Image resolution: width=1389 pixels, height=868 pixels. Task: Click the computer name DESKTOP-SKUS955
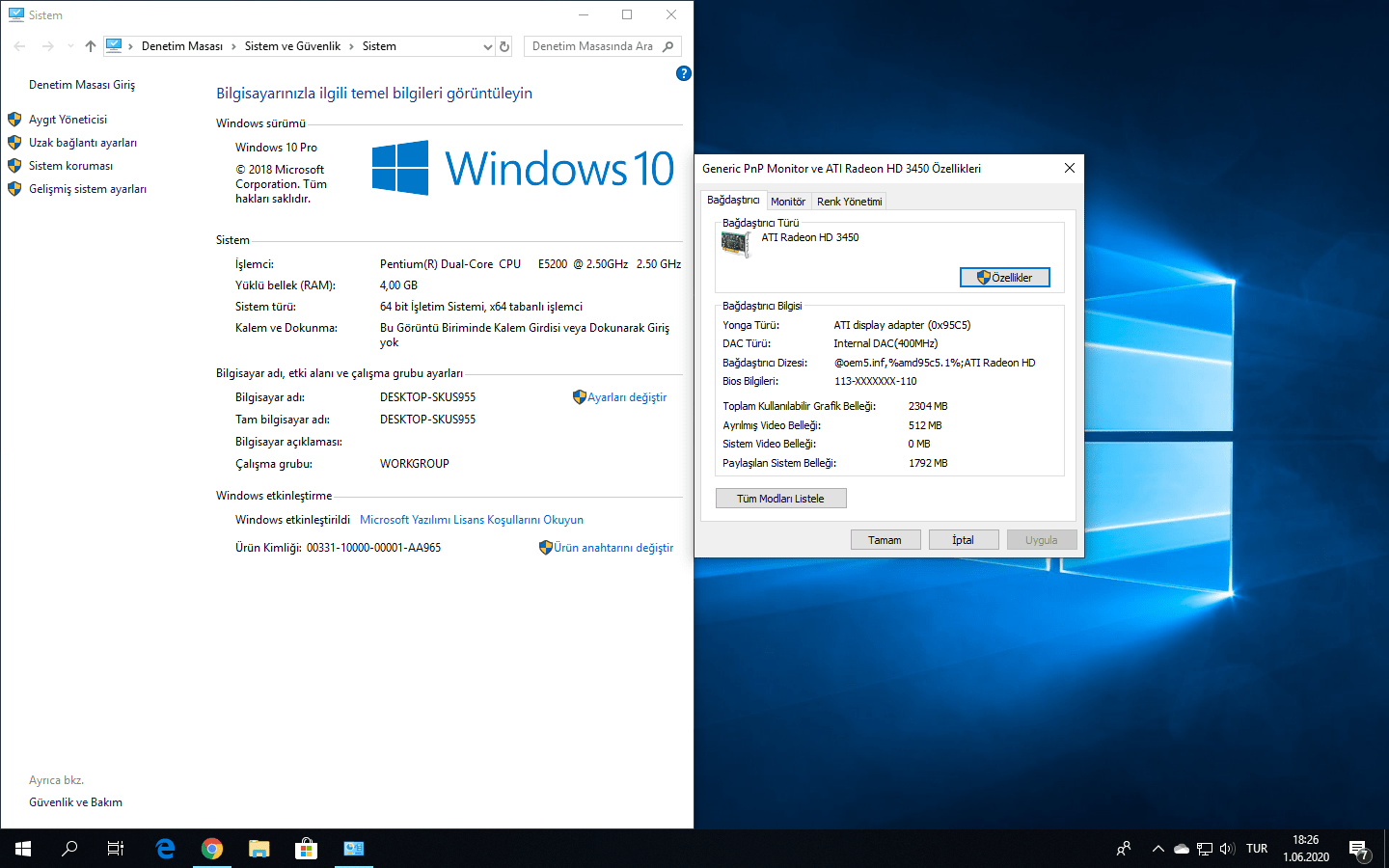(427, 397)
